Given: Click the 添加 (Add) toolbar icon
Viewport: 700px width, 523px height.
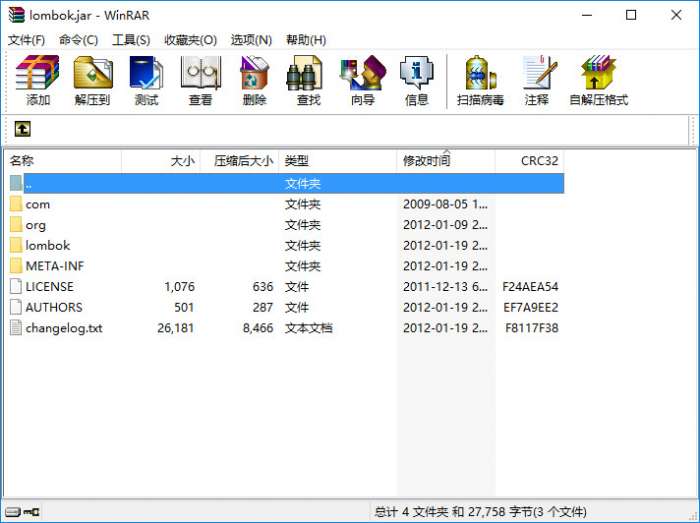Looking at the screenshot, I should tap(38, 72).
